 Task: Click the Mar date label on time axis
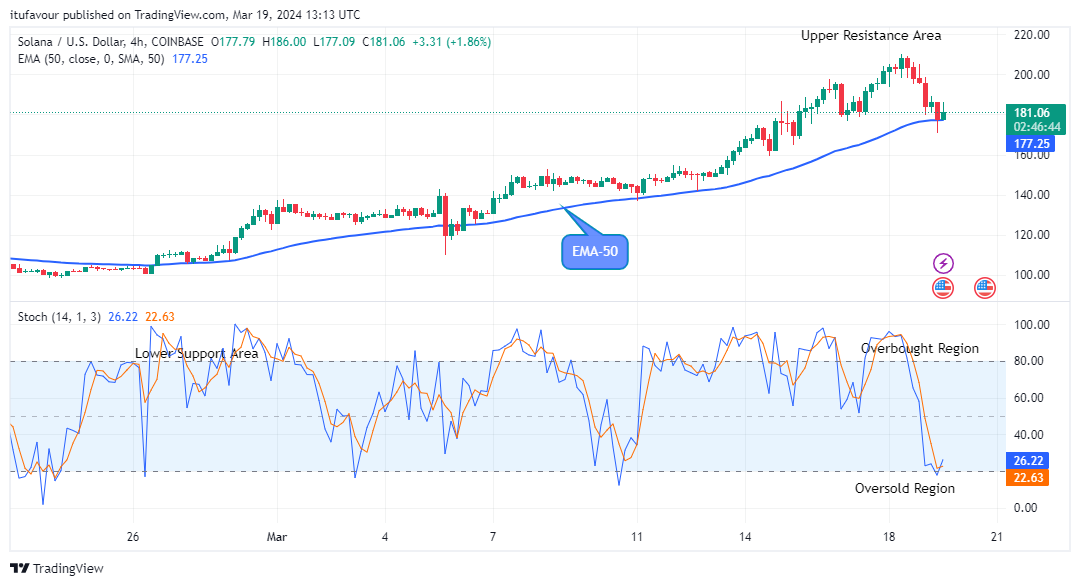(x=277, y=536)
